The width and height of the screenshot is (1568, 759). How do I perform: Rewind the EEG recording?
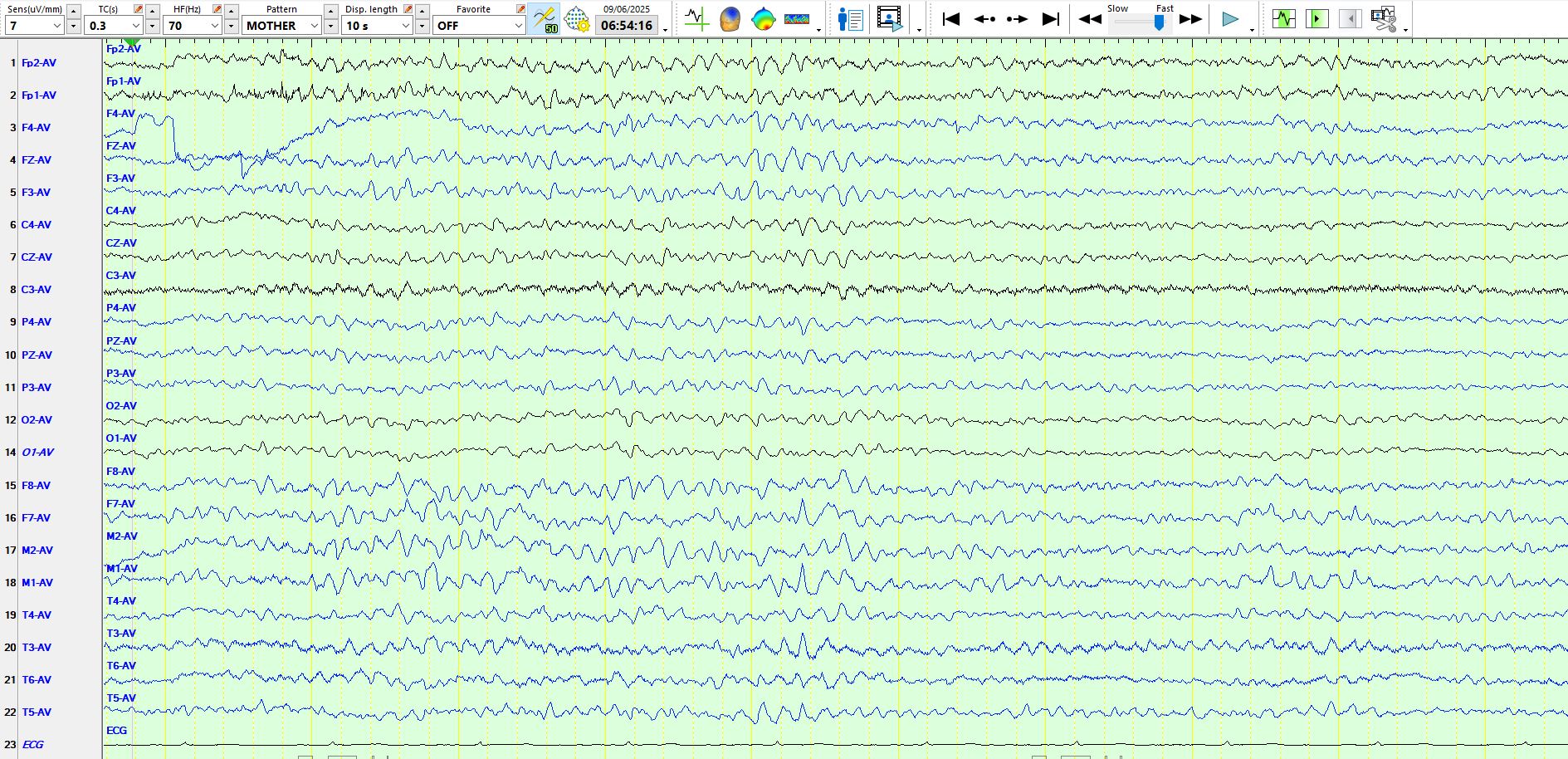pos(1090,19)
